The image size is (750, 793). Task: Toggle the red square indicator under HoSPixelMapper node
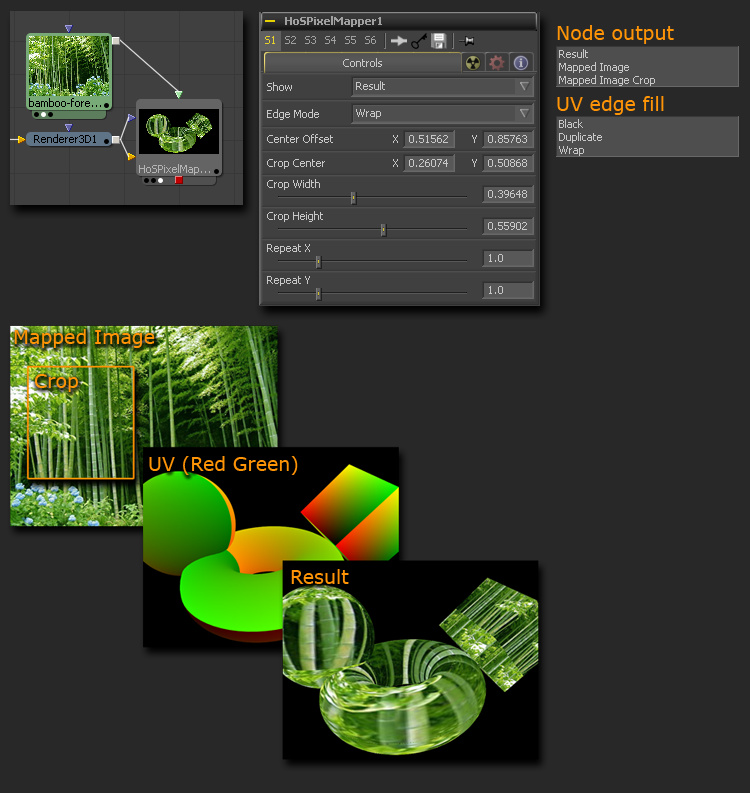pos(179,180)
